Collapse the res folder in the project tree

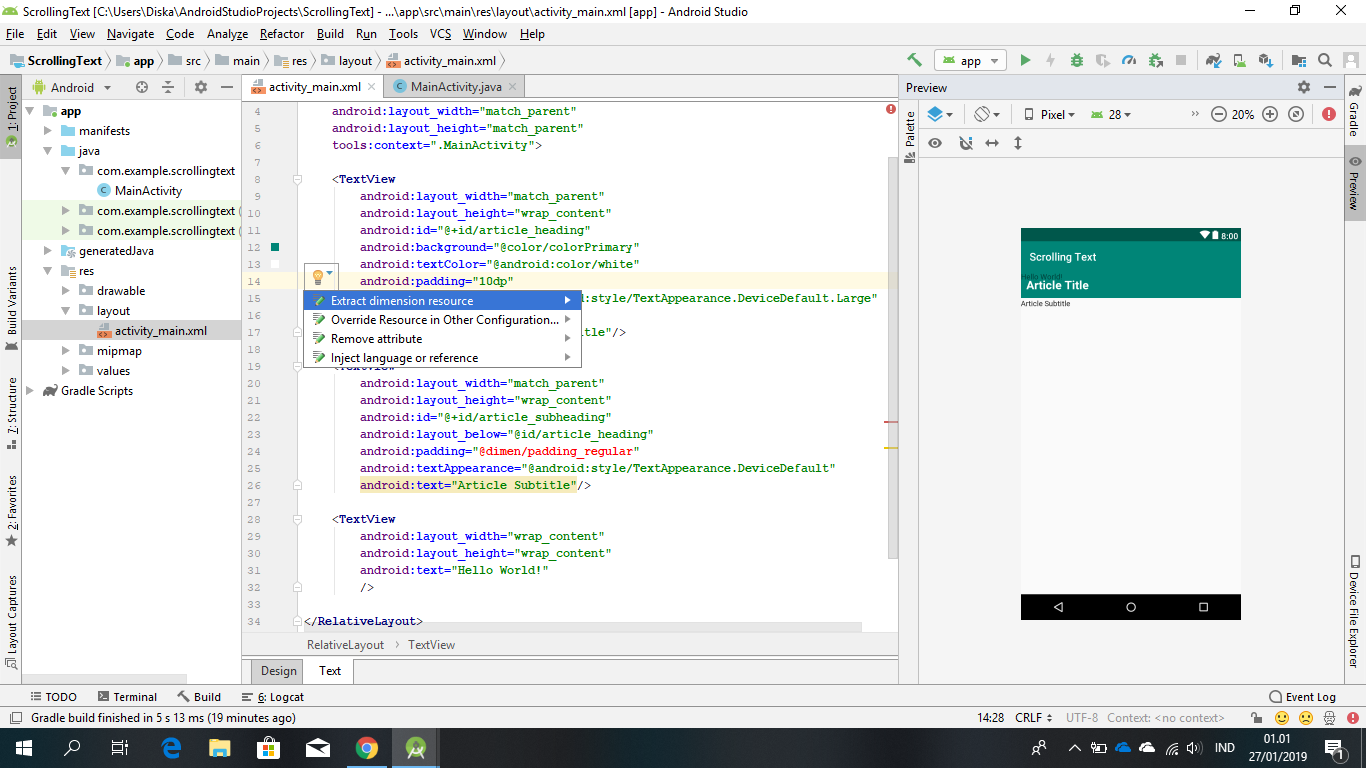[47, 270]
